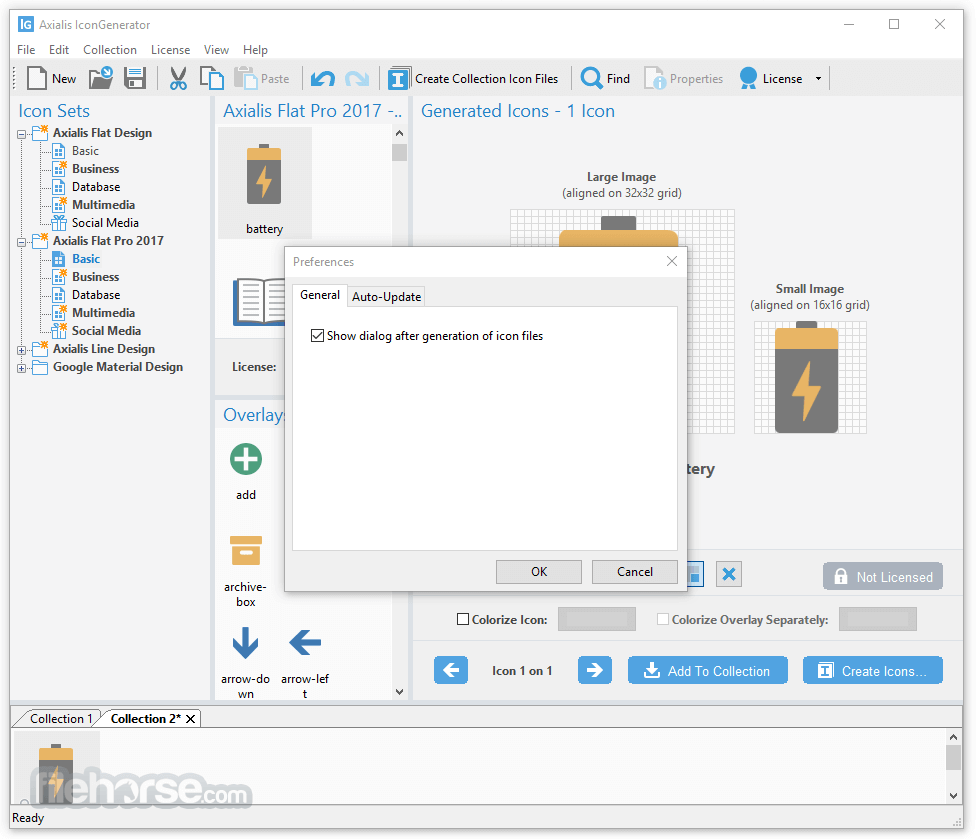Choose the arrow-down overlay
Screen dimensions: 976x839
tap(245, 643)
